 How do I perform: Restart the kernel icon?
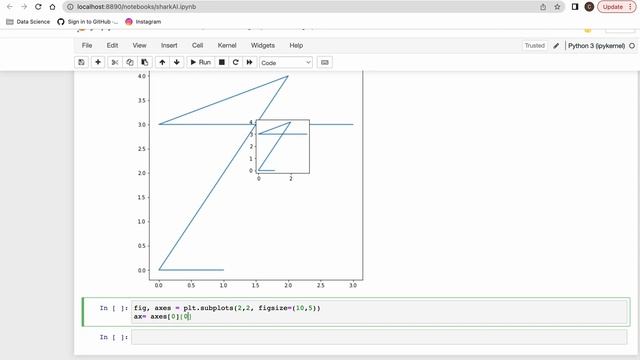236,62
